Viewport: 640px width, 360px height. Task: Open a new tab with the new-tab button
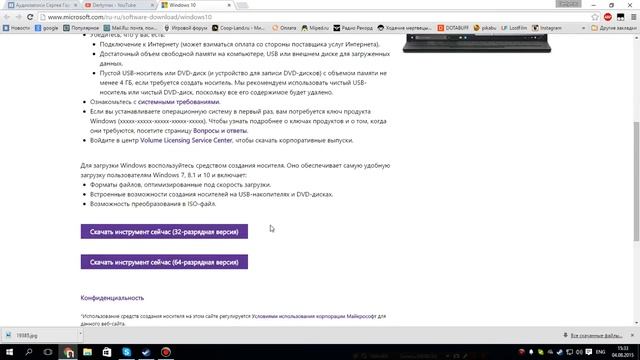(242, 5)
